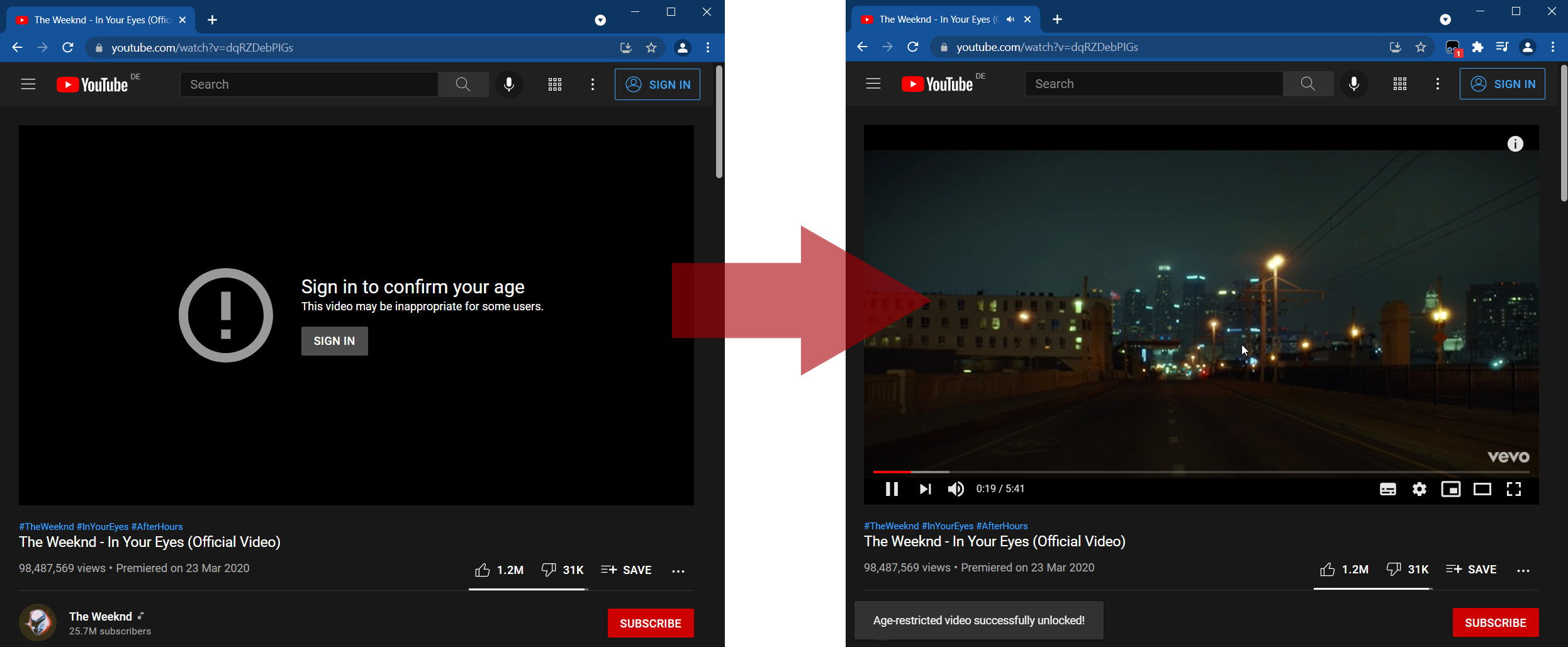The image size is (1568, 647).
Task: Save video to playlist in right window
Action: coord(1471,570)
